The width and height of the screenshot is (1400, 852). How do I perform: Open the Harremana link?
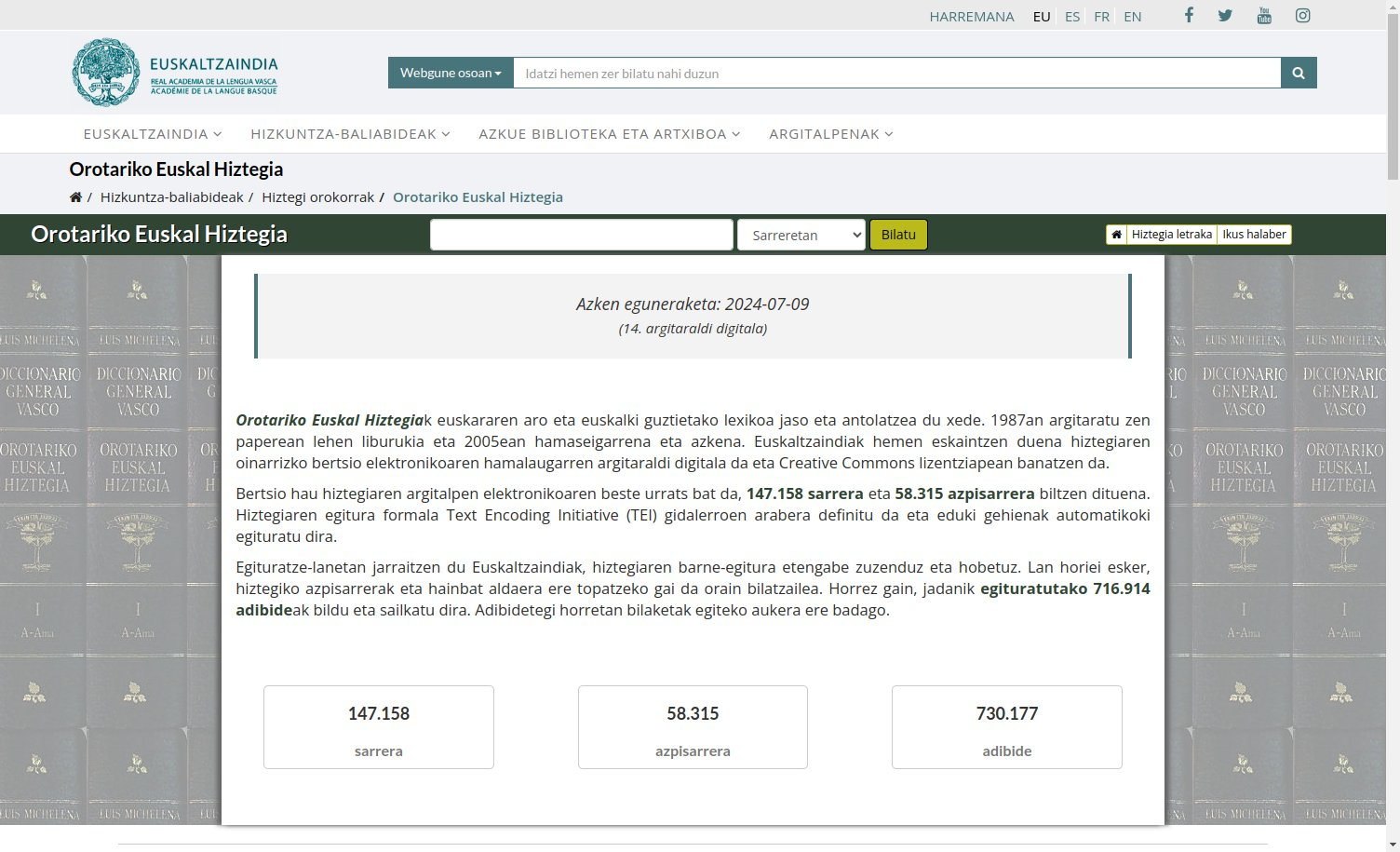(972, 17)
